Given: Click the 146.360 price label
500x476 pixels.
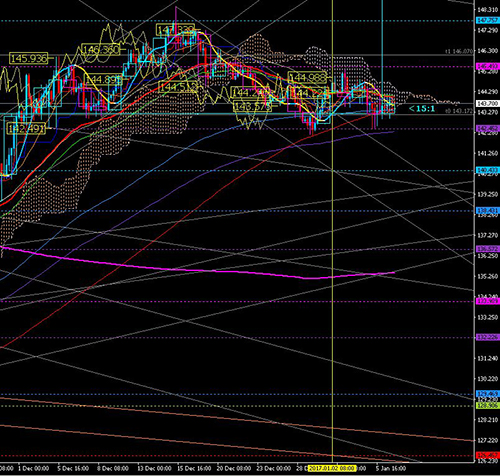Looking at the screenshot, I should coord(101,50).
